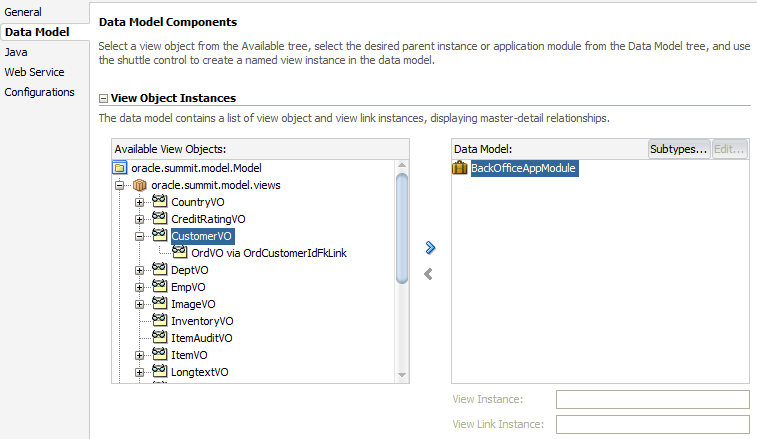Expand the DeptVO tree node
This screenshot has width=757, height=439.
coord(139,270)
